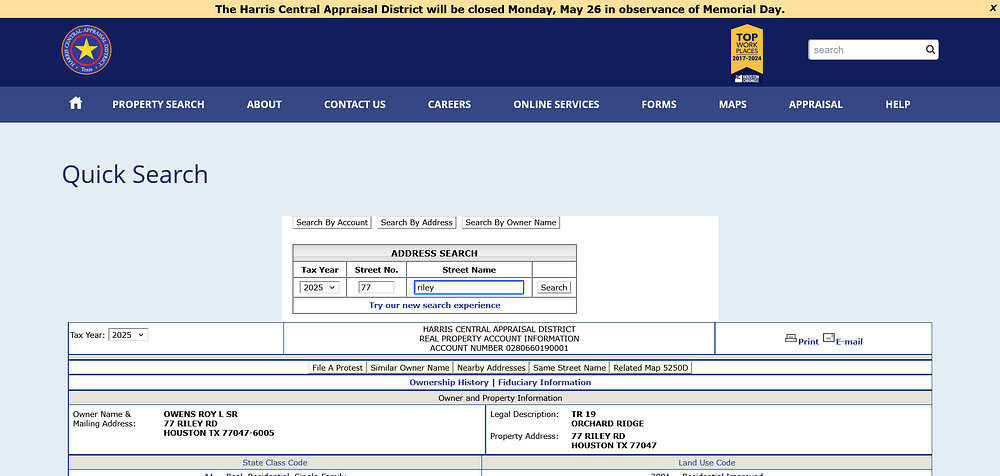This screenshot has height=476, width=1000.
Task: Click the envelope icon beside E-mail
Action: (828, 338)
